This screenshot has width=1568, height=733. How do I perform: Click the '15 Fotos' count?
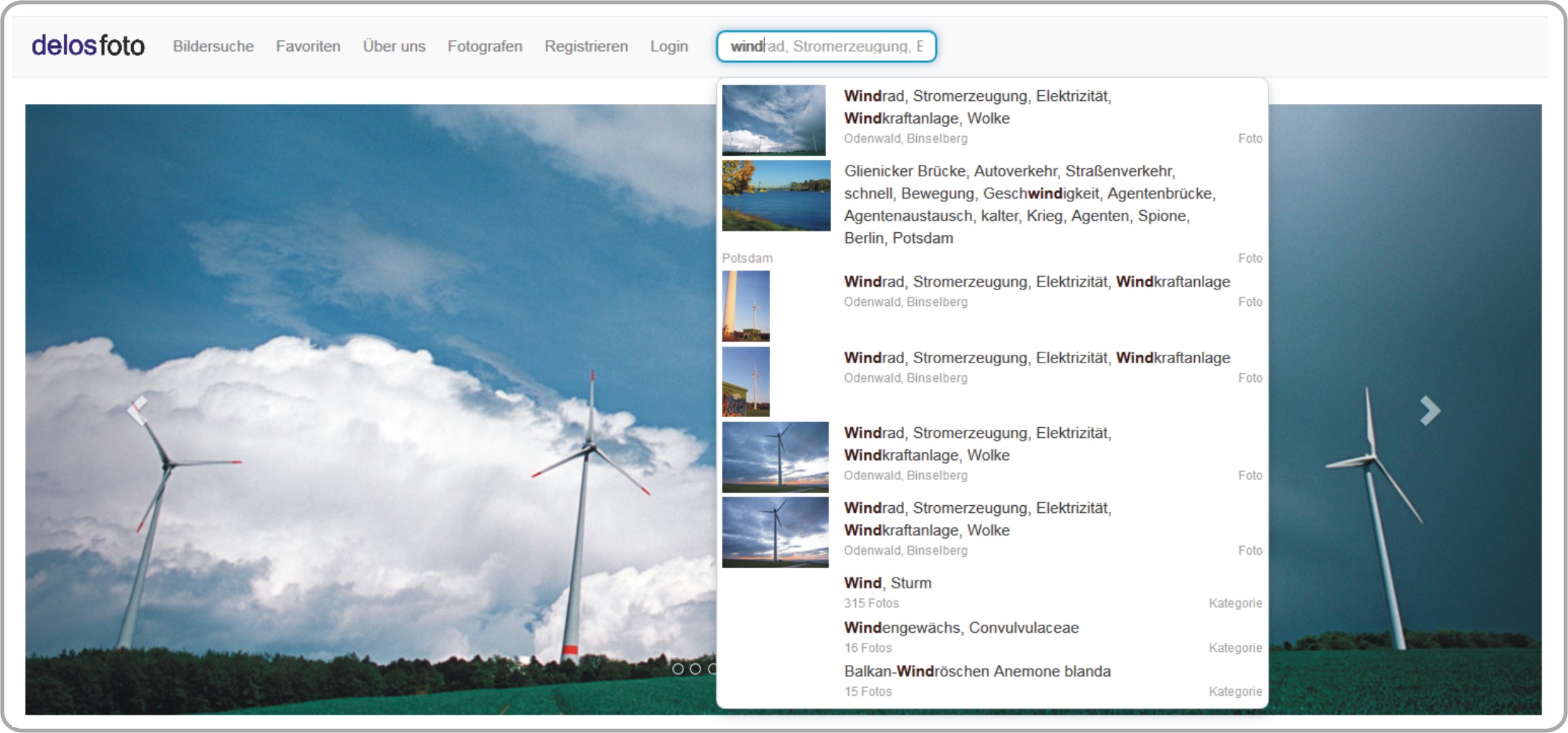tap(867, 691)
